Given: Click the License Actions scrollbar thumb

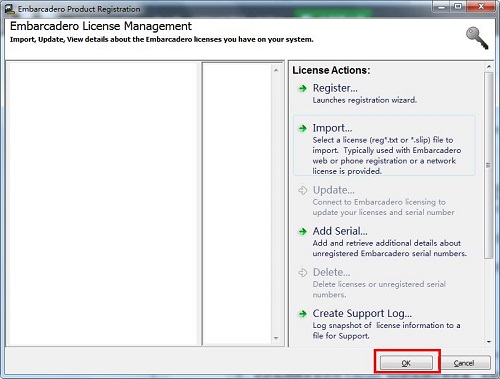Looking at the screenshot, I should point(489,165).
